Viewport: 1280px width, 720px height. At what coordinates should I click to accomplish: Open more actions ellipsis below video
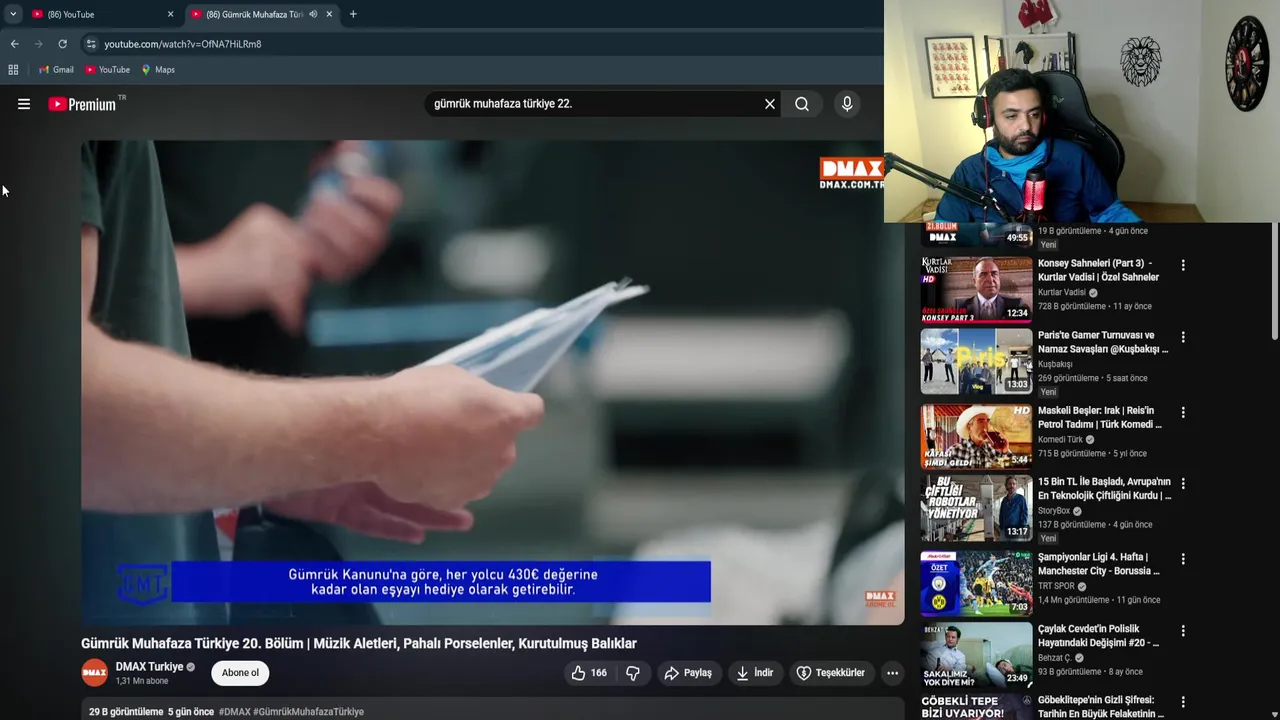893,673
